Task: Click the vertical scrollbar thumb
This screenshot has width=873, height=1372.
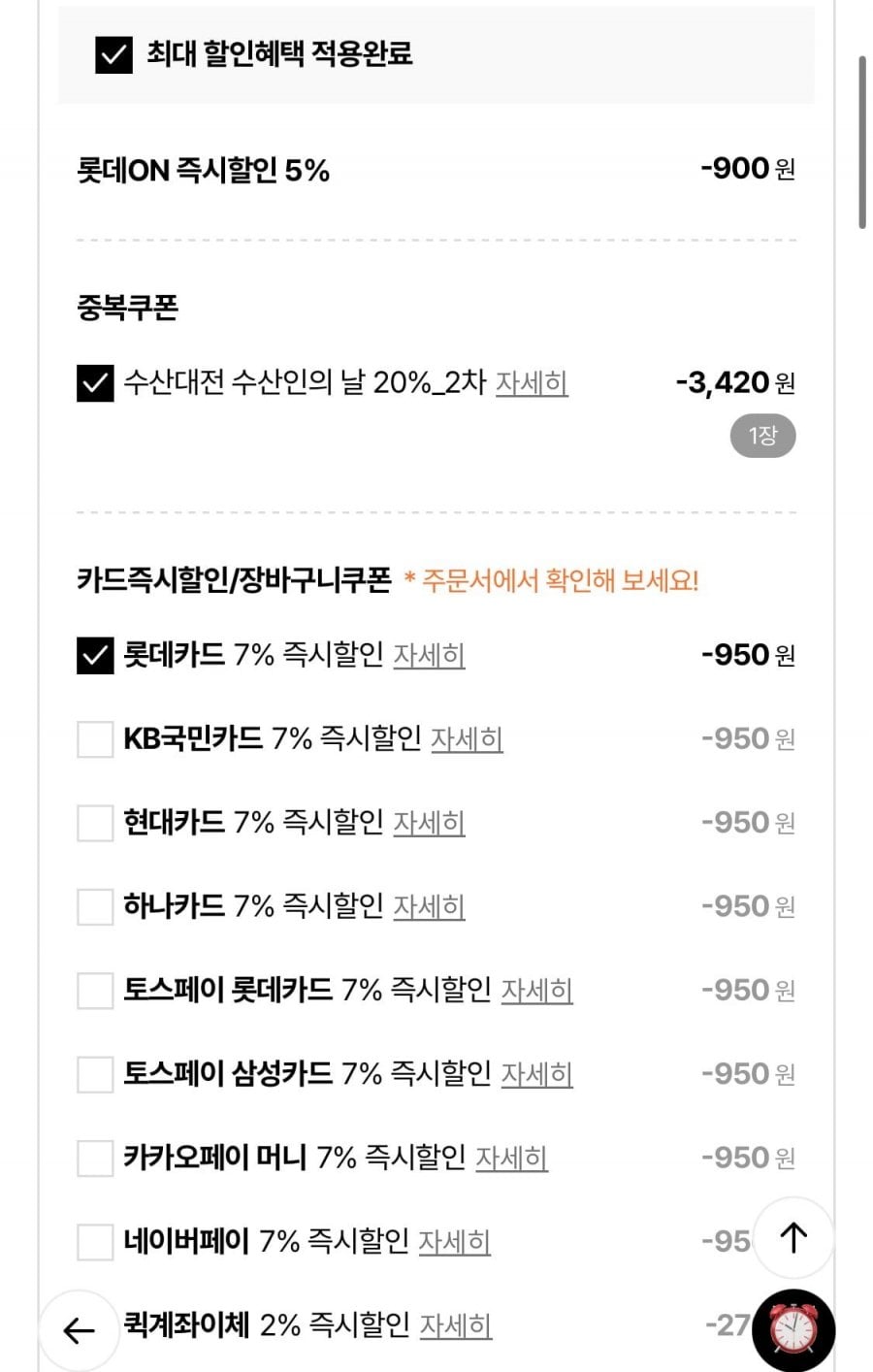Action: (861, 142)
